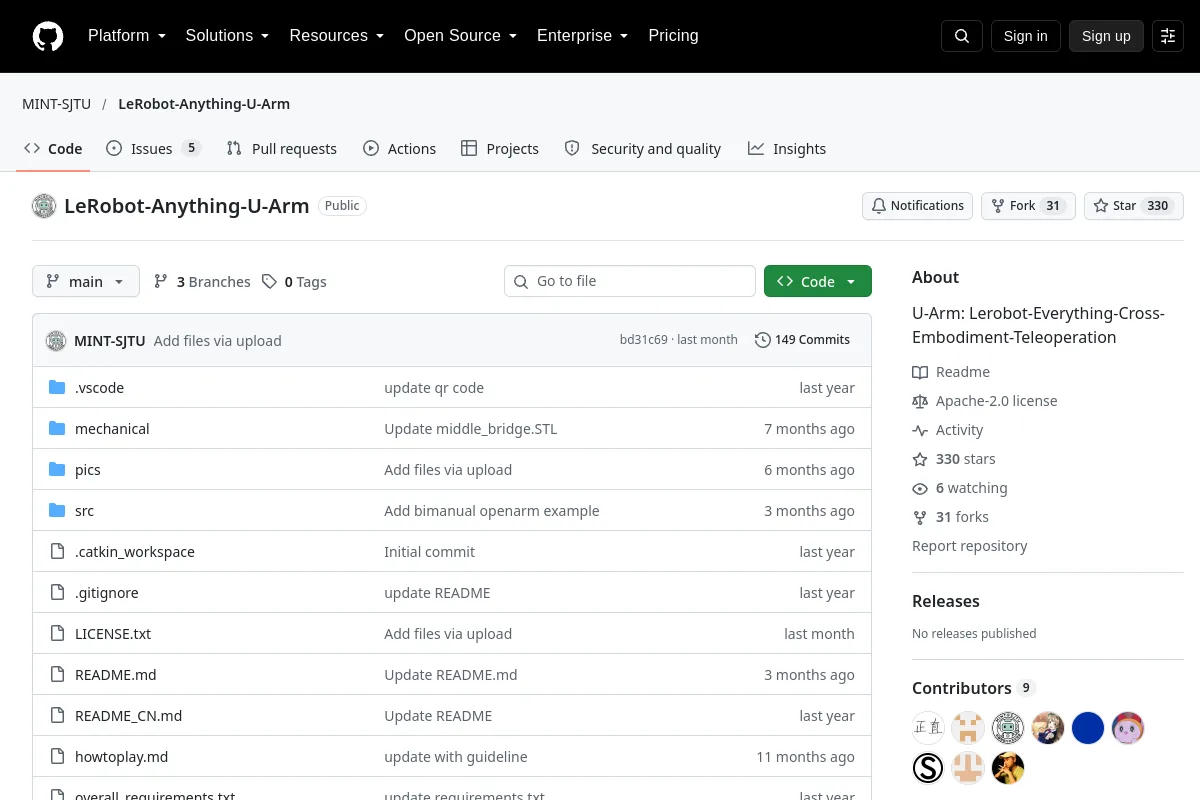Switch to the Projects tab
The height and width of the screenshot is (800, 1200).
point(500,149)
